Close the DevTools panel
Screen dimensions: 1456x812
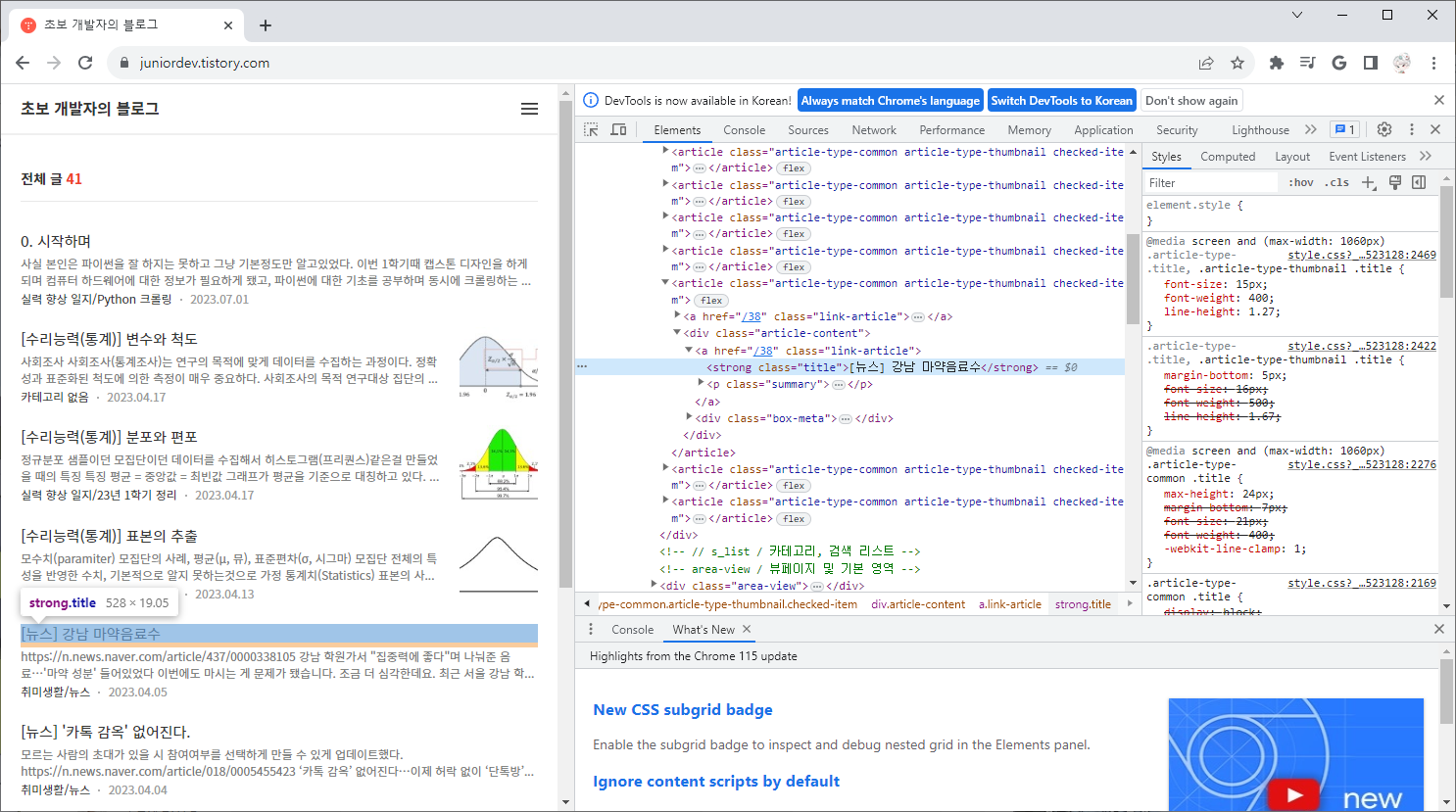click(1435, 129)
